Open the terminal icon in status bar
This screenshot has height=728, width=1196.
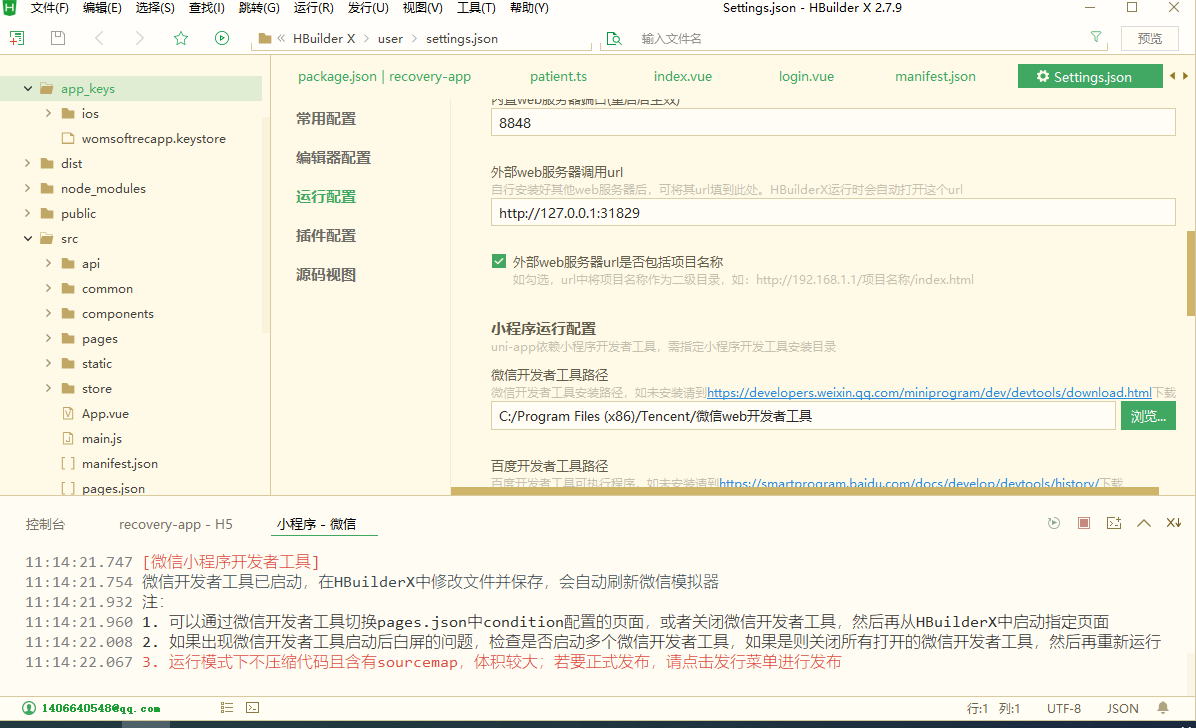(x=252, y=708)
